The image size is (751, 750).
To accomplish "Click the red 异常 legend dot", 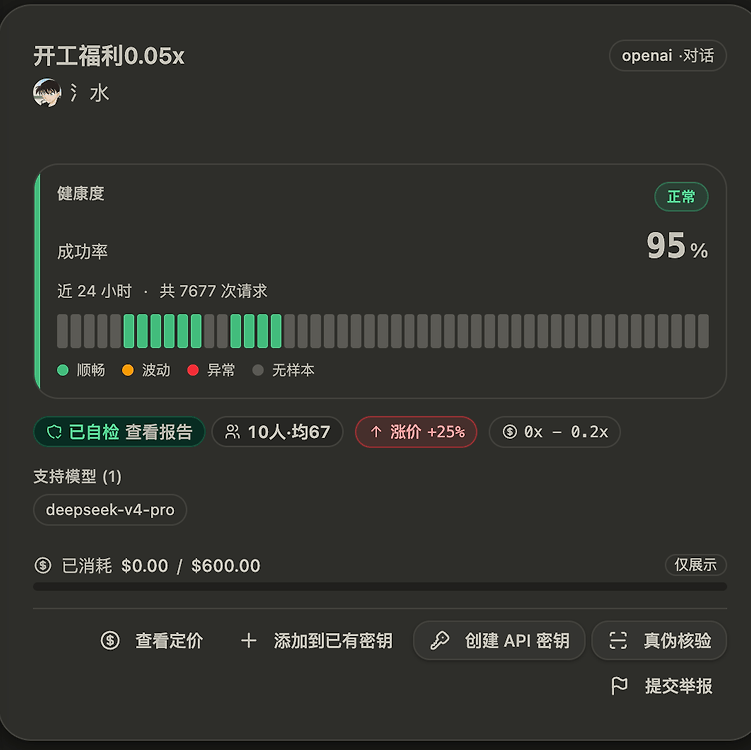I will coord(193,370).
